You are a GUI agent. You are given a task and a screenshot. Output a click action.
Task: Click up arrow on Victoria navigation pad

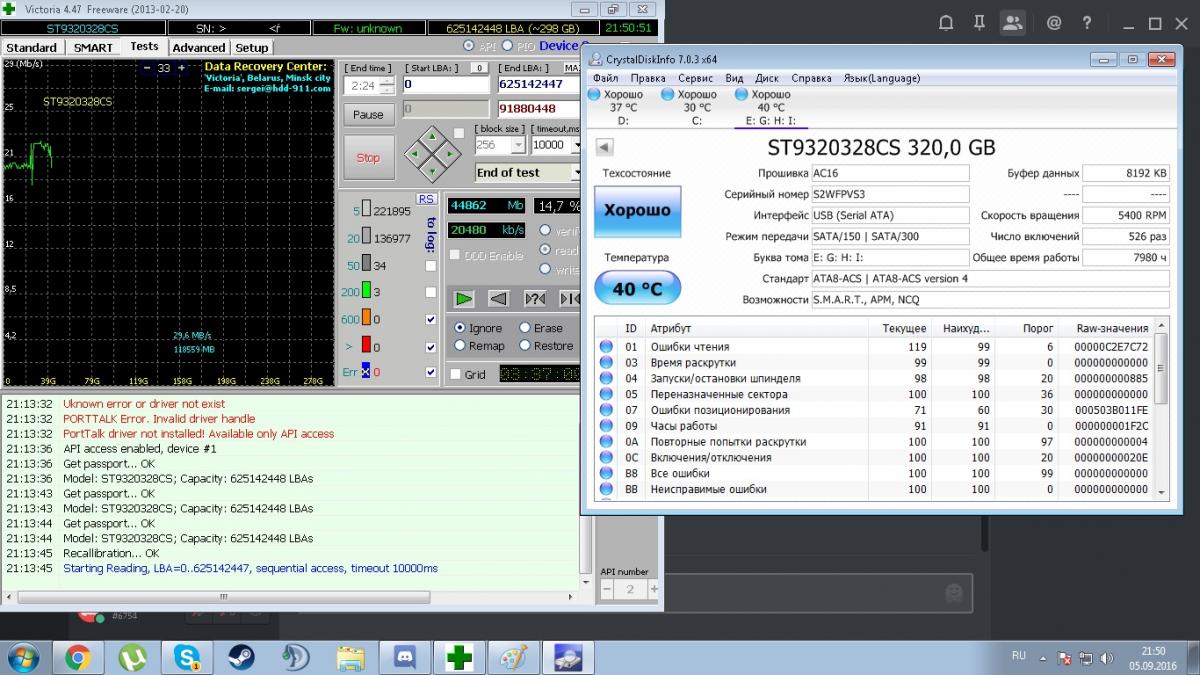(x=432, y=135)
